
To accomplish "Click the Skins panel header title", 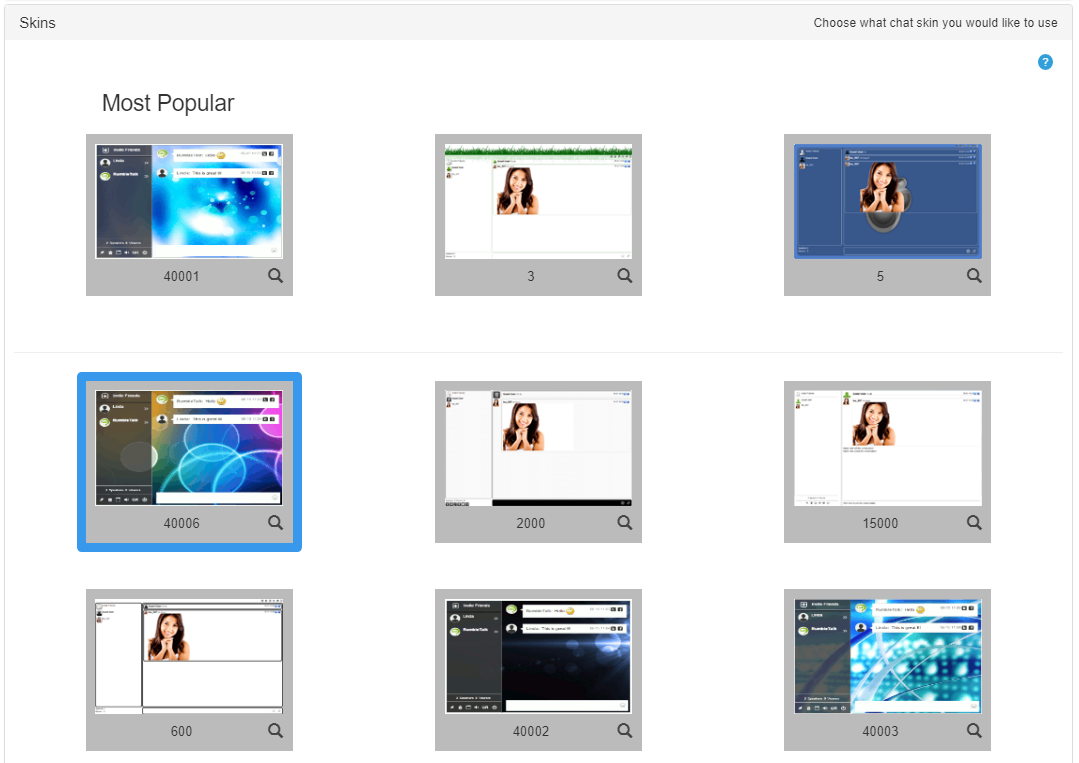I will point(38,22).
